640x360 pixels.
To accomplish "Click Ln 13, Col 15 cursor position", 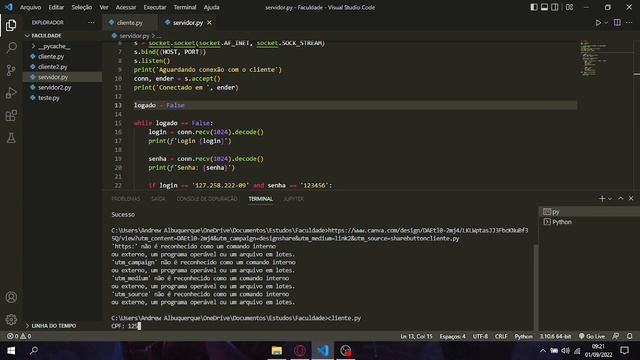I will tap(416, 336).
